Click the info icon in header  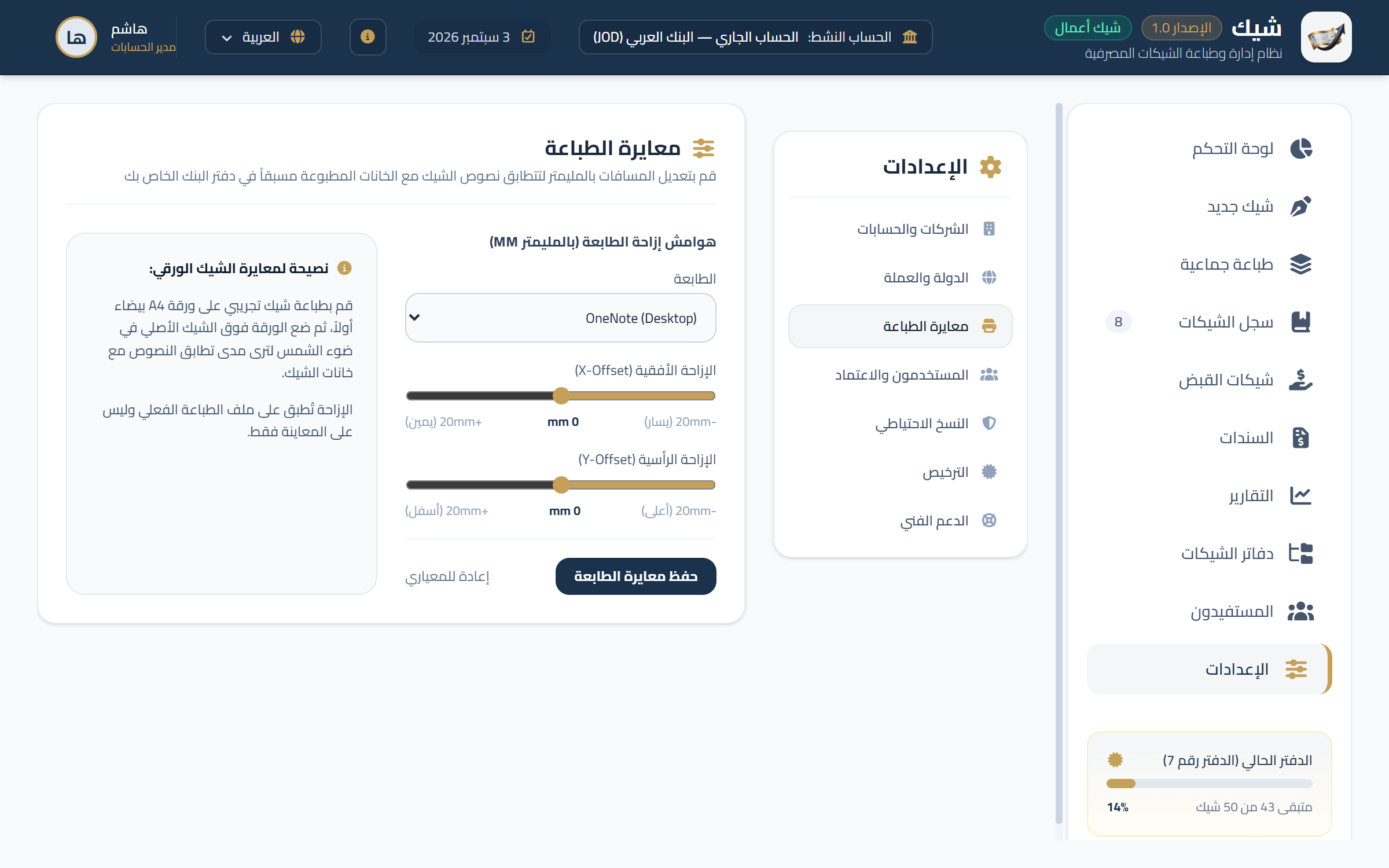click(x=368, y=37)
